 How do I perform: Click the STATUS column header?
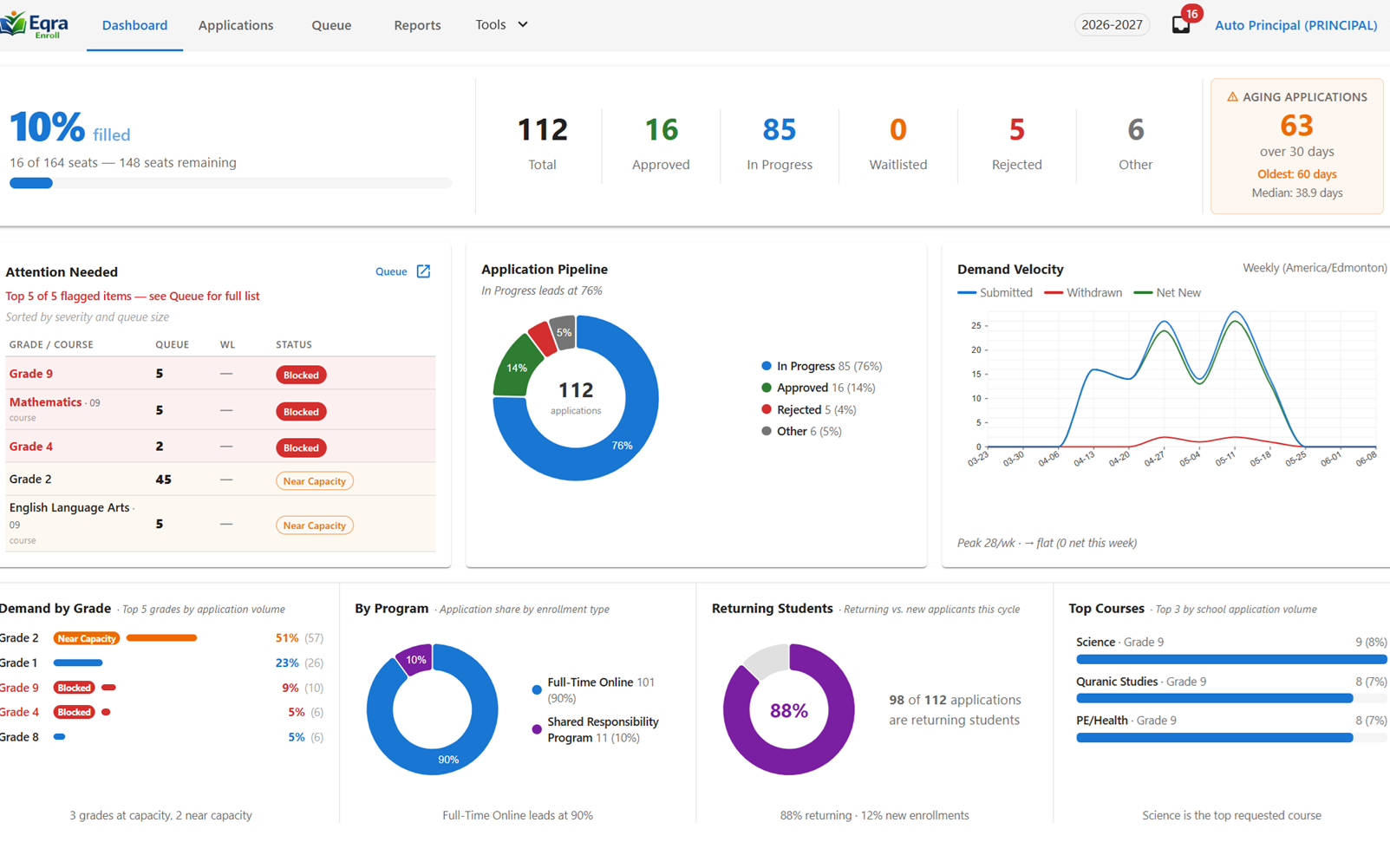[x=294, y=344]
